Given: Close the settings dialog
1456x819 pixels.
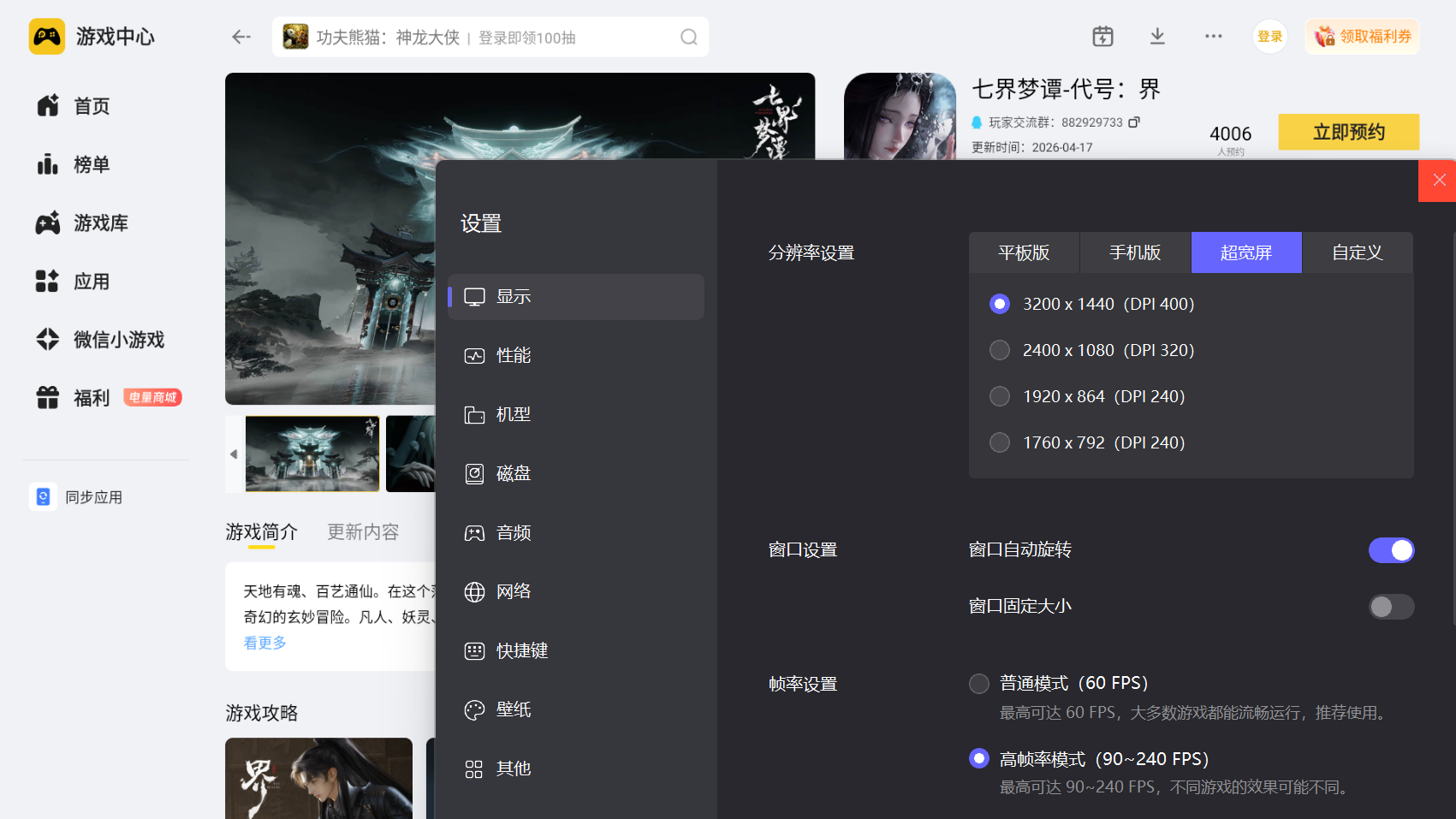Looking at the screenshot, I should click(x=1439, y=180).
